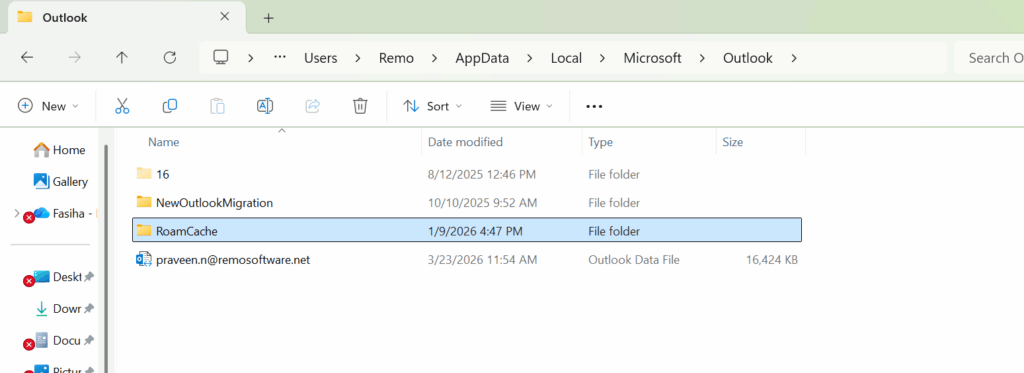Viewport: 1024px width, 373px height.
Task: Click Local in the address breadcrumb
Action: click(x=566, y=57)
